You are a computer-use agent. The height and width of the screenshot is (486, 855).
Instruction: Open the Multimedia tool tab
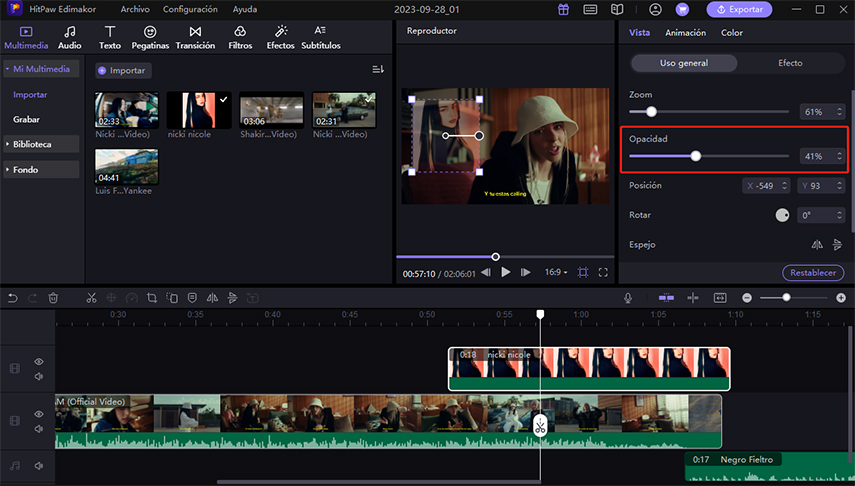pyautogui.click(x=26, y=38)
